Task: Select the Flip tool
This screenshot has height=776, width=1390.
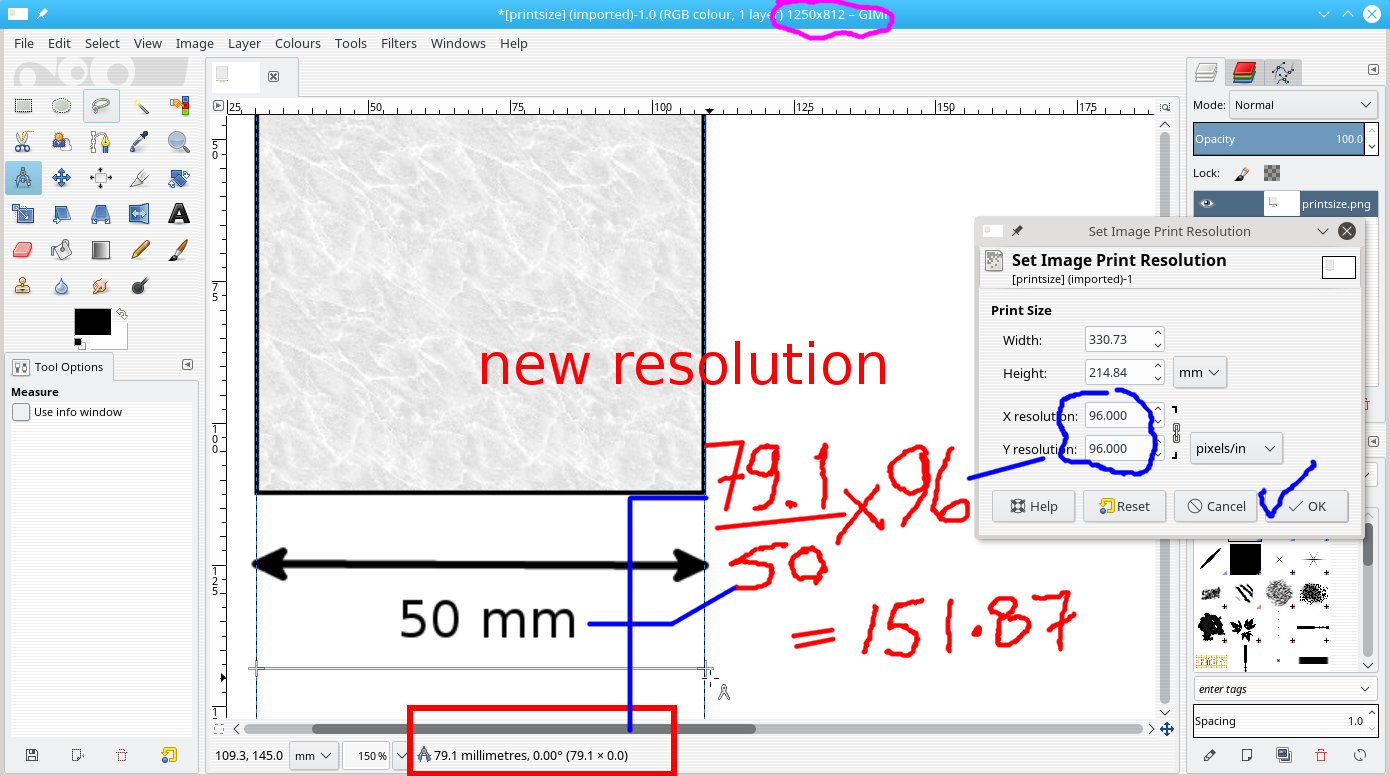Action: pos(140,214)
